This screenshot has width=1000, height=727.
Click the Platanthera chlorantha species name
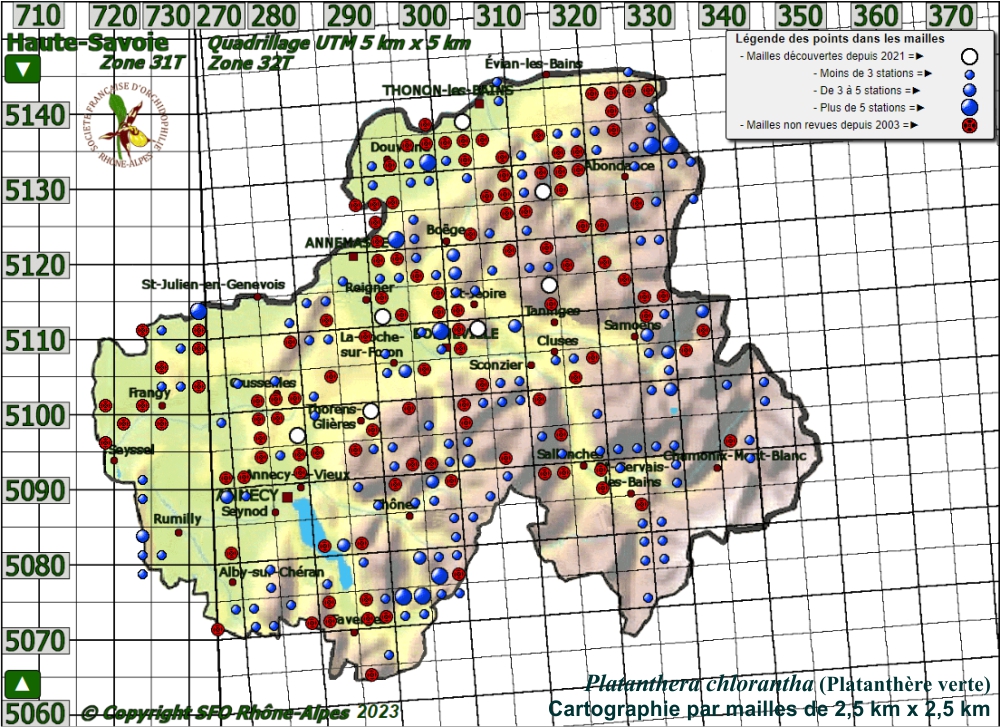pos(699,685)
